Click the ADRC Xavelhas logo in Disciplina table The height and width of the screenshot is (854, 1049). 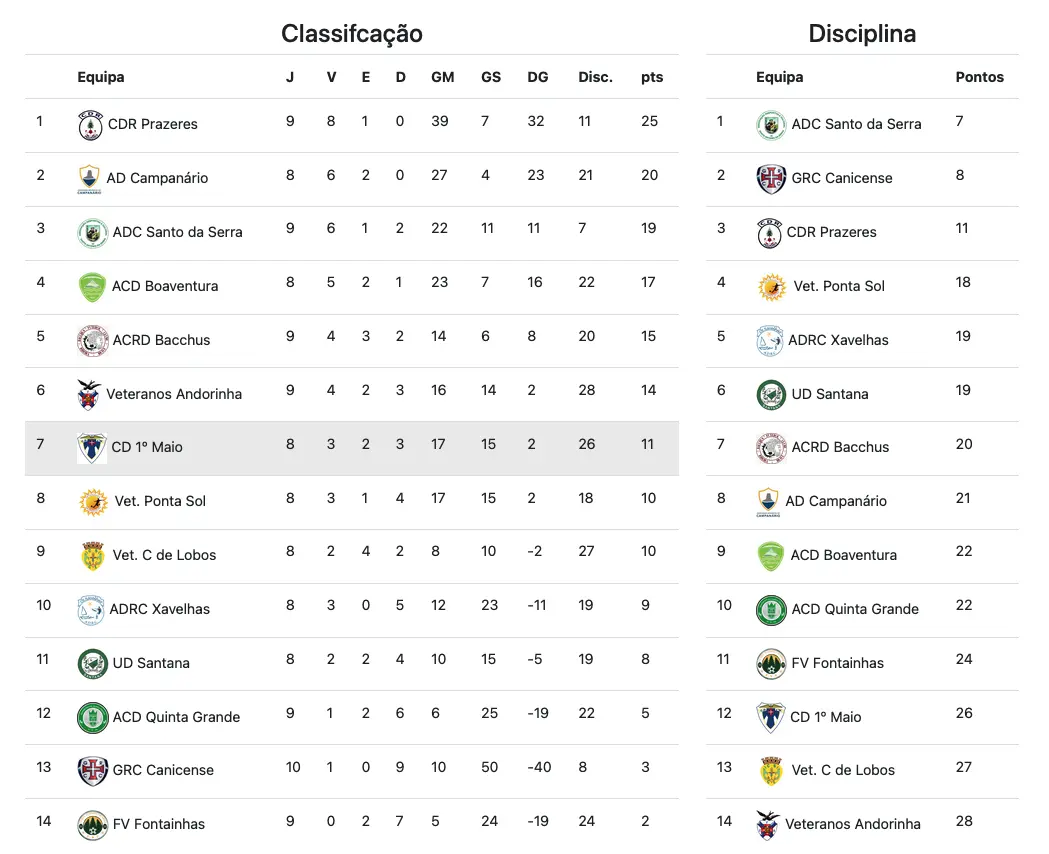(x=770, y=341)
